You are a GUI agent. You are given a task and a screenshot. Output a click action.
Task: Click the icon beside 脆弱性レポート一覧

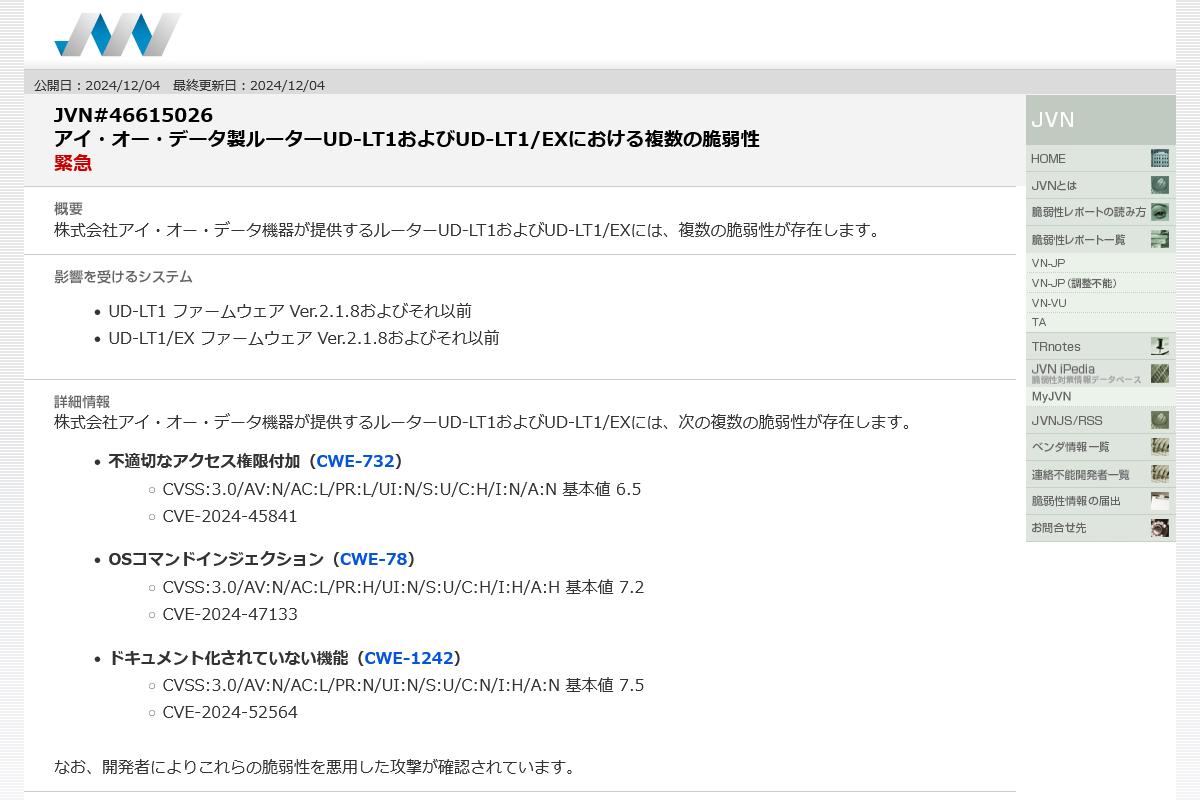coord(1160,239)
